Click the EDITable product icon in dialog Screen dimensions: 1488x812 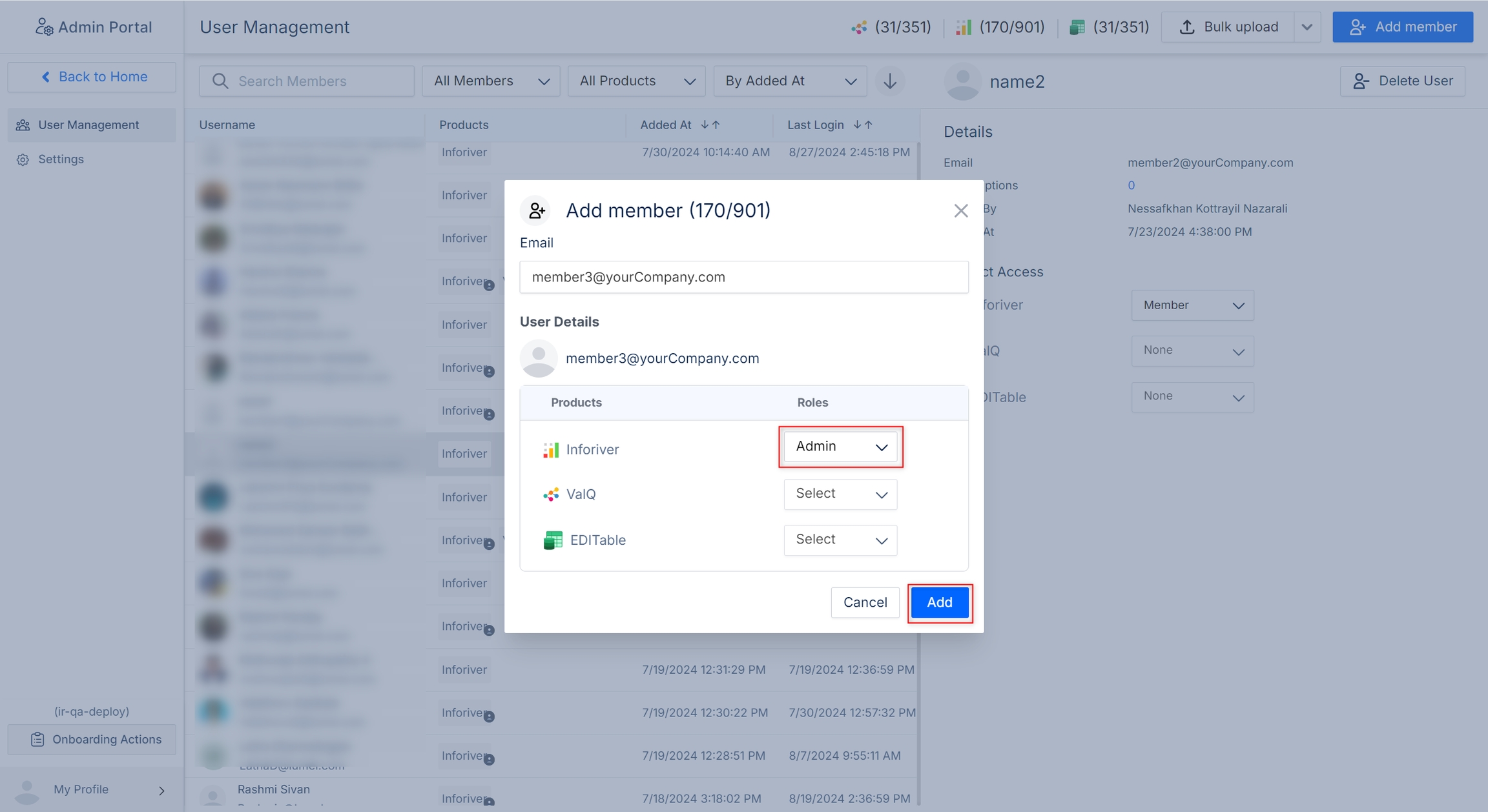coord(553,540)
